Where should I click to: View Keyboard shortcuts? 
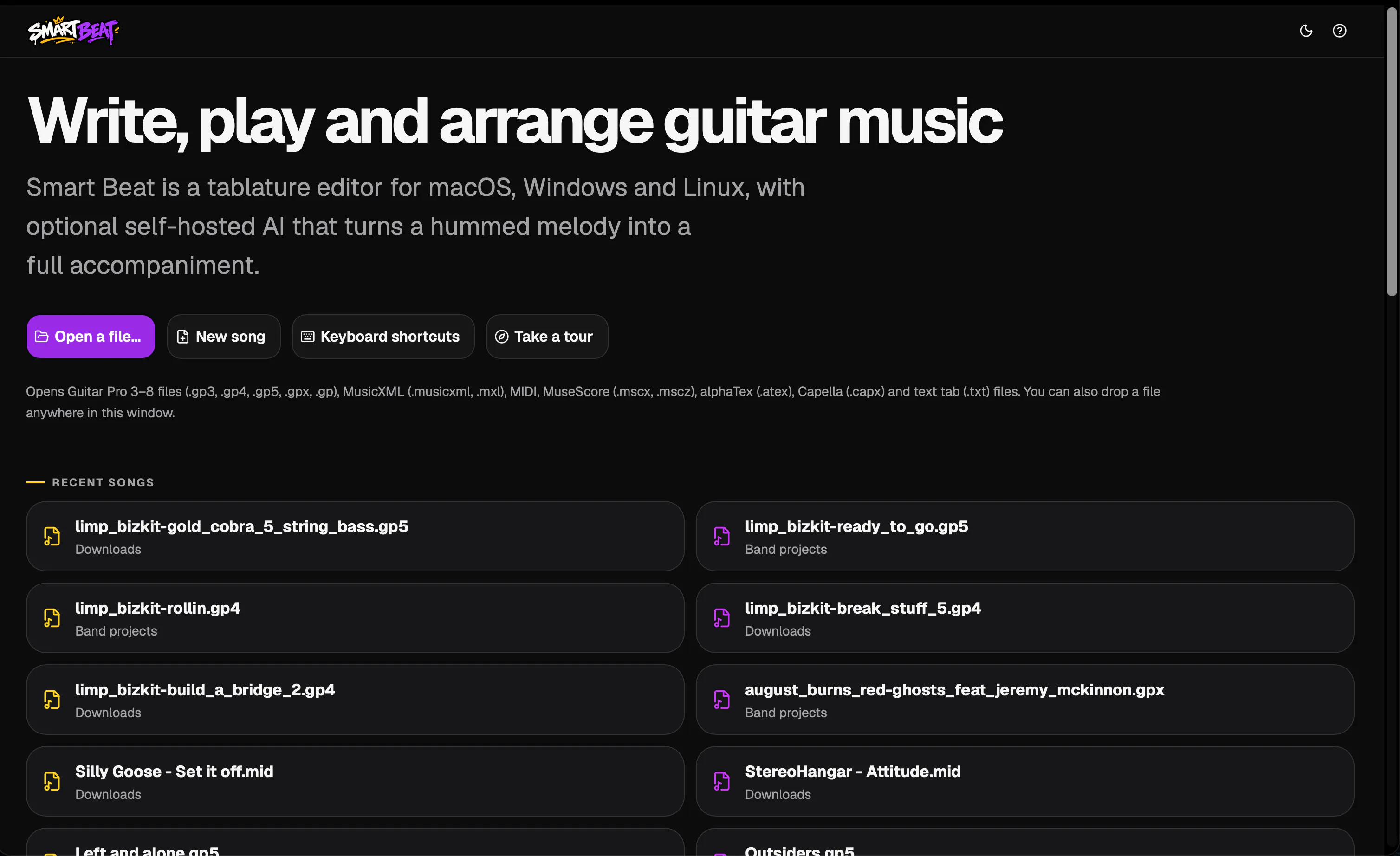pos(383,336)
